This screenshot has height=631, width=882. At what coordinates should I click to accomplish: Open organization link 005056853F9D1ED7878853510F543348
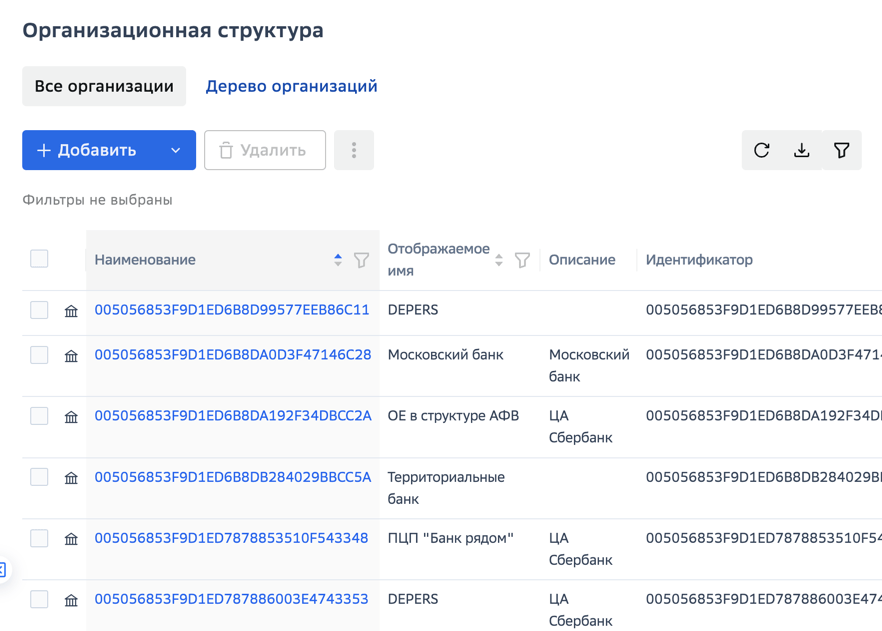(x=231, y=538)
